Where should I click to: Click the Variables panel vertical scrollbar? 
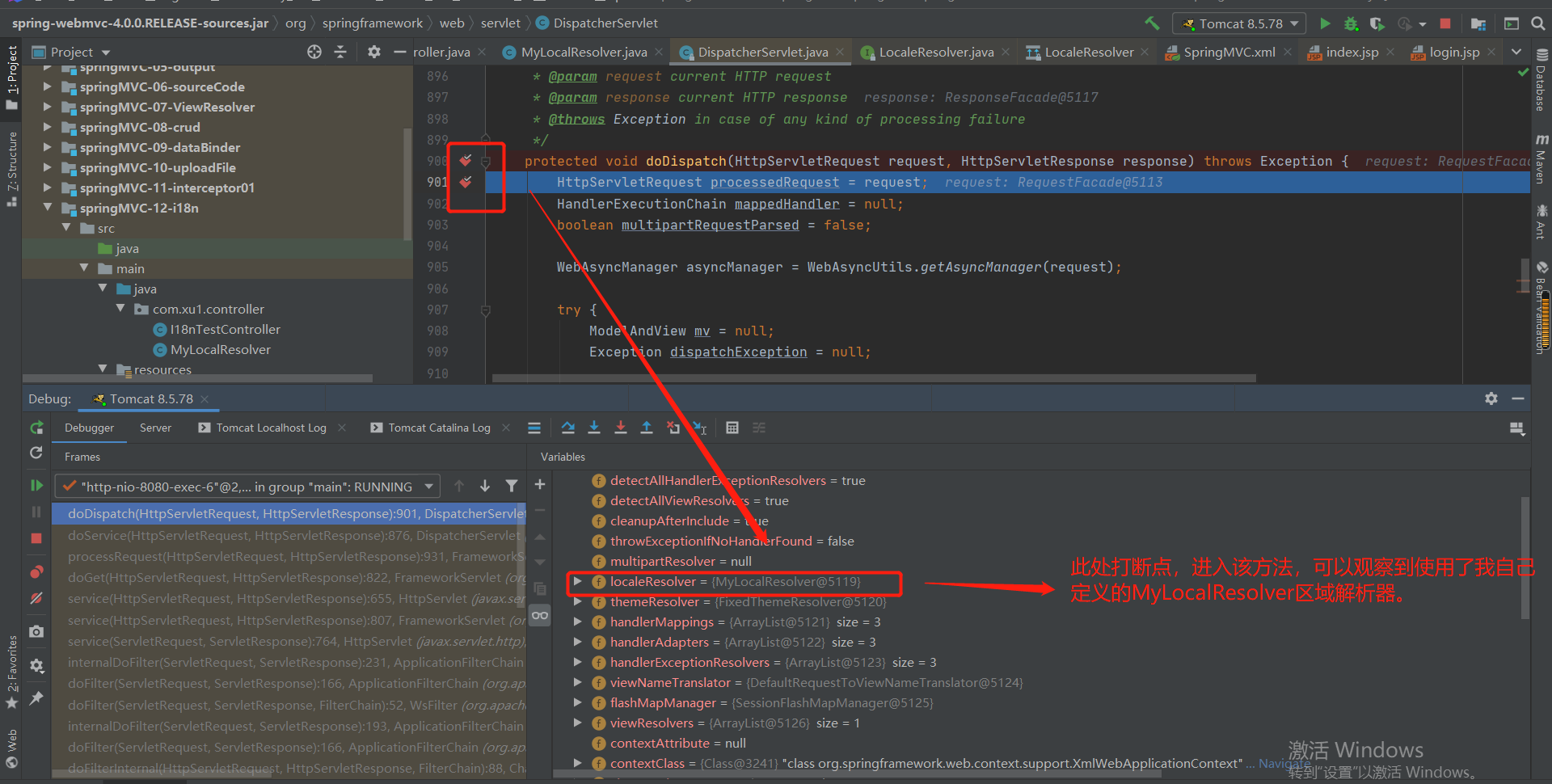1525,558
